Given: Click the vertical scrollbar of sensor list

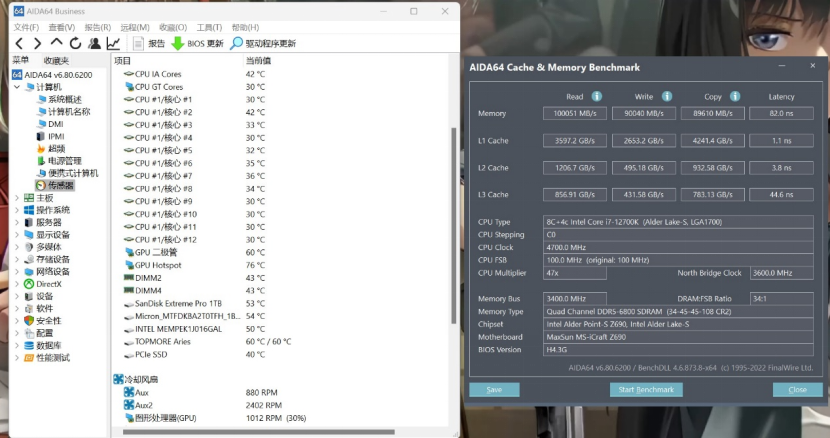Looking at the screenshot, I should pos(454,225).
